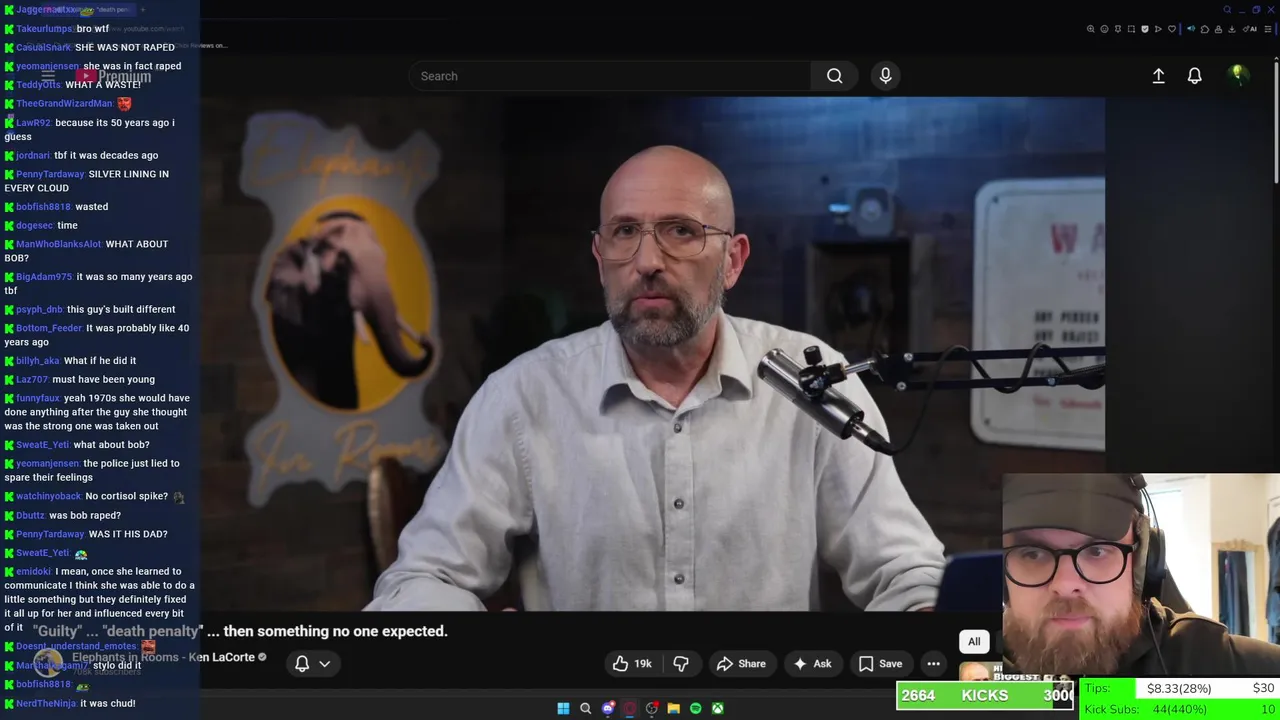Viewport: 1280px width, 720px height.
Task: Open Spotify from the taskbar
Action: (695, 708)
